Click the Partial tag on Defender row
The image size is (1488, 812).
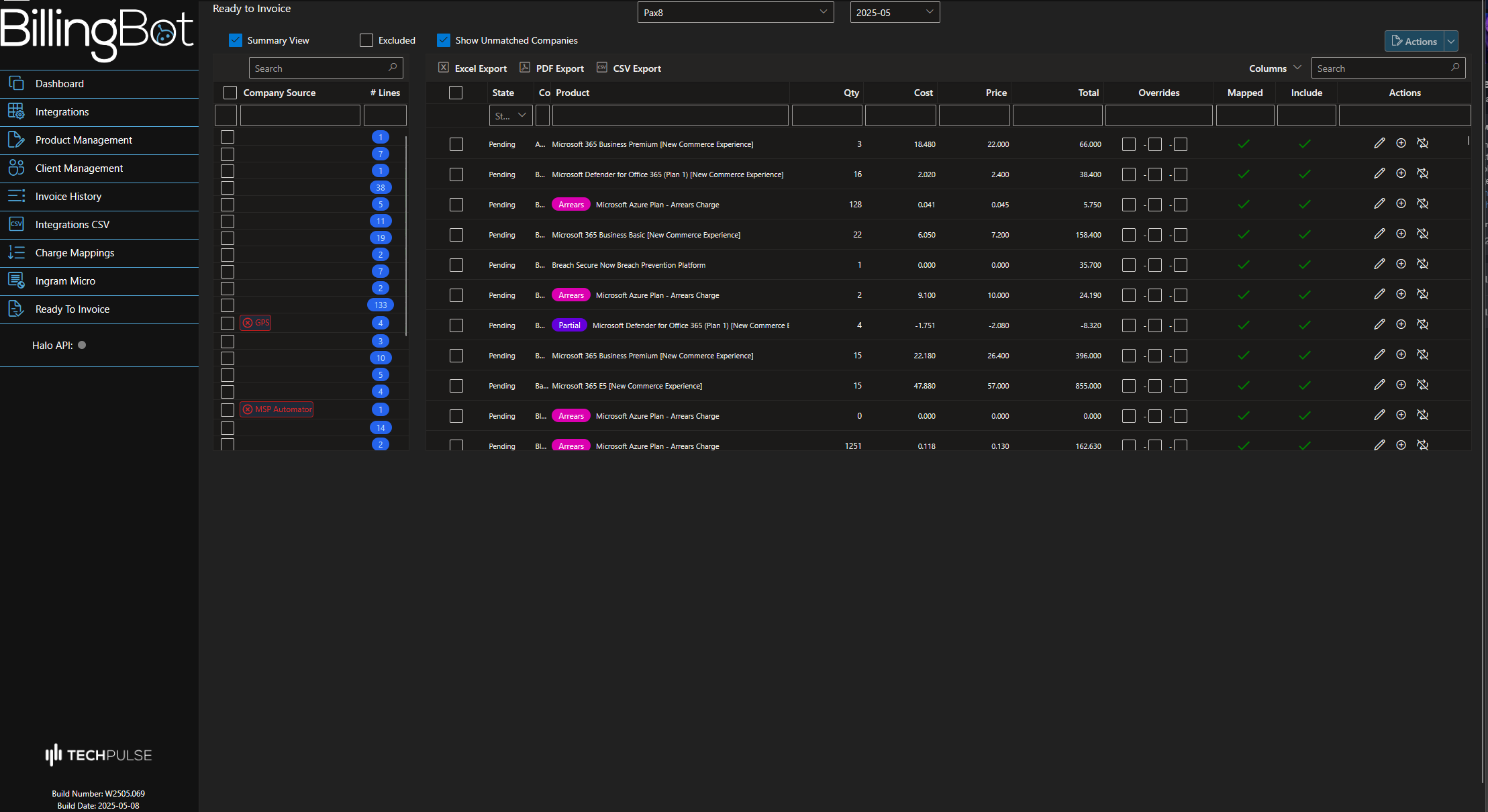tap(569, 325)
